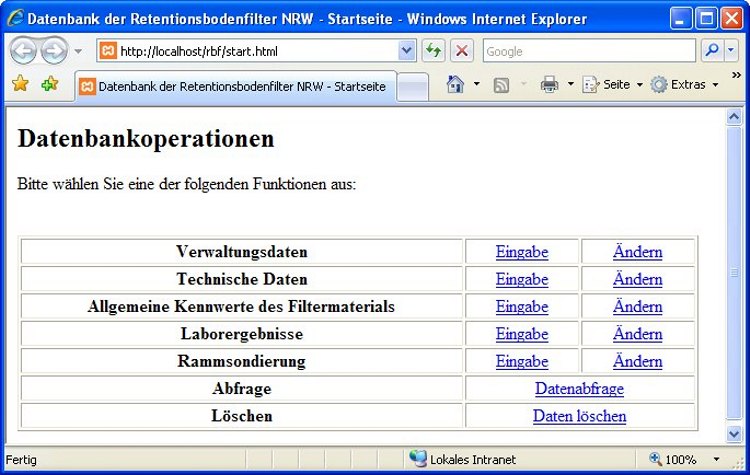Click the magnifier Search button
This screenshot has width=750, height=475.
click(712, 51)
